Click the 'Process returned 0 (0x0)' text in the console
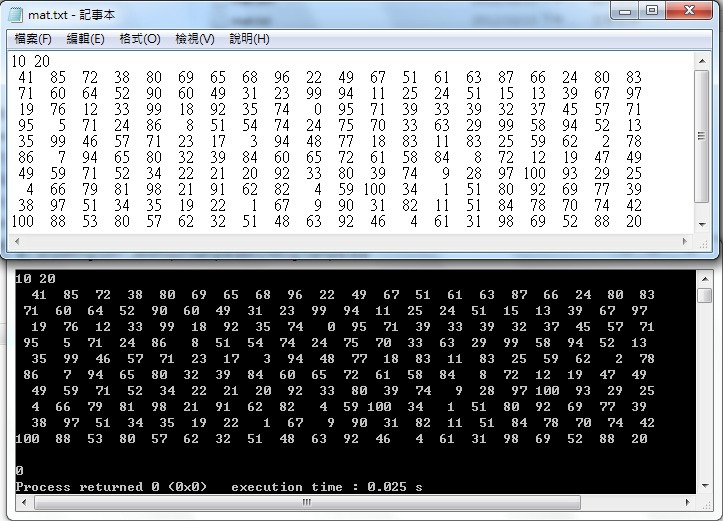This screenshot has height=521, width=723. [x=111, y=487]
